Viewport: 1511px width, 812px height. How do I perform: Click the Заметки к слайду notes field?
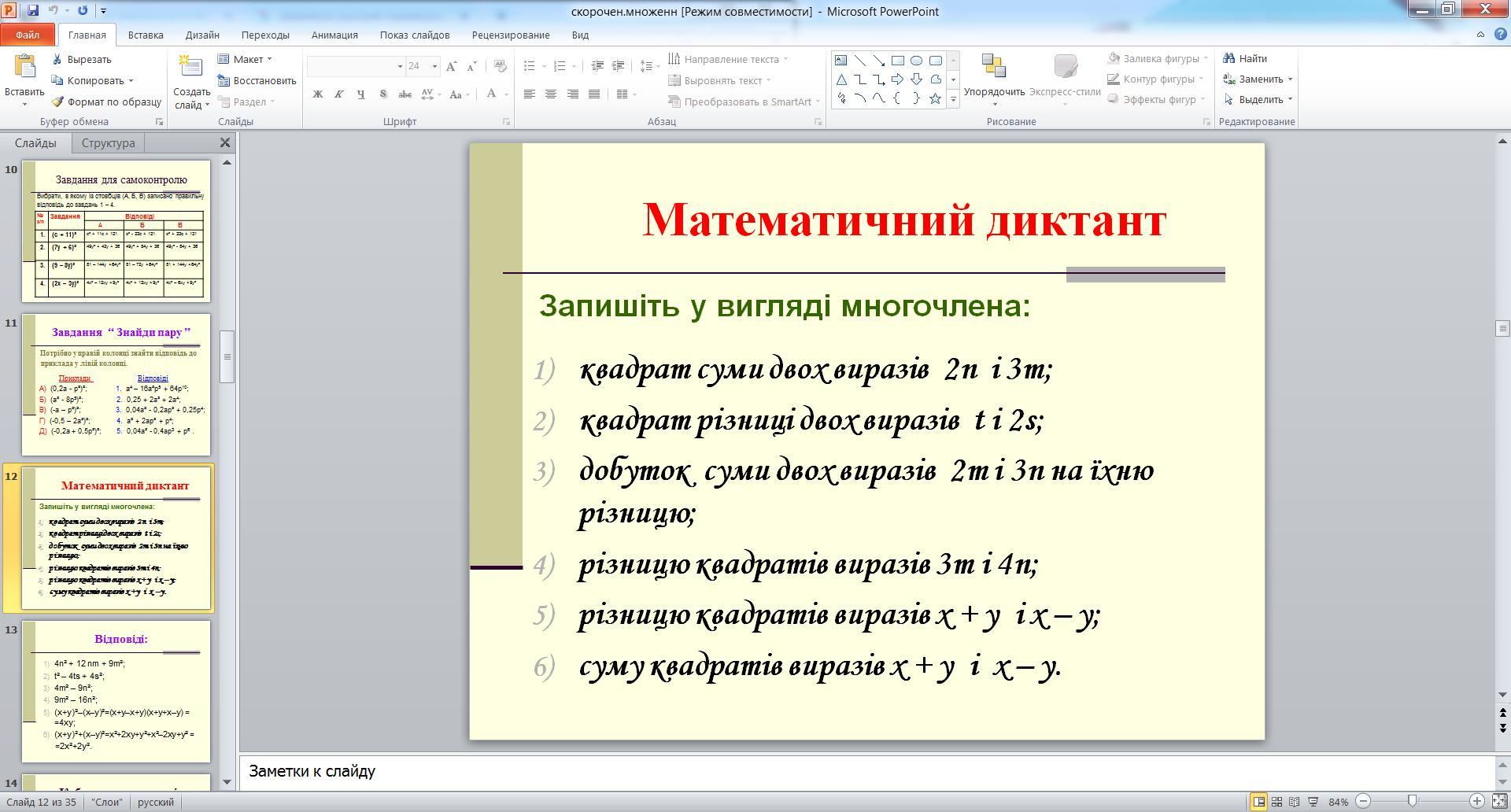(x=867, y=772)
